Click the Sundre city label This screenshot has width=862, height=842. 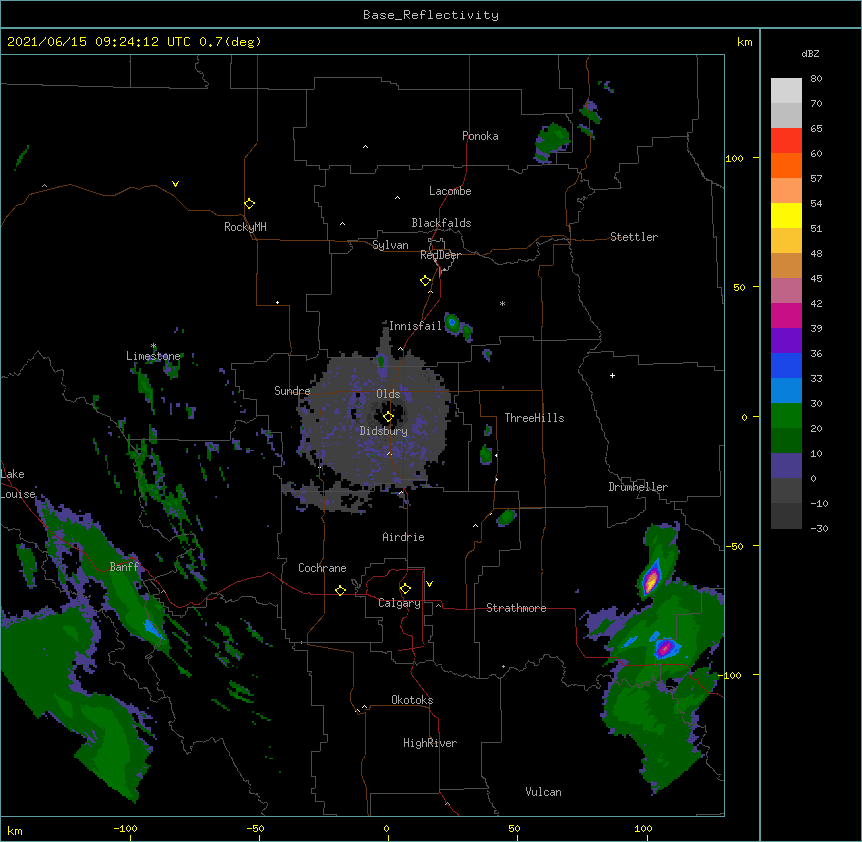click(x=292, y=391)
